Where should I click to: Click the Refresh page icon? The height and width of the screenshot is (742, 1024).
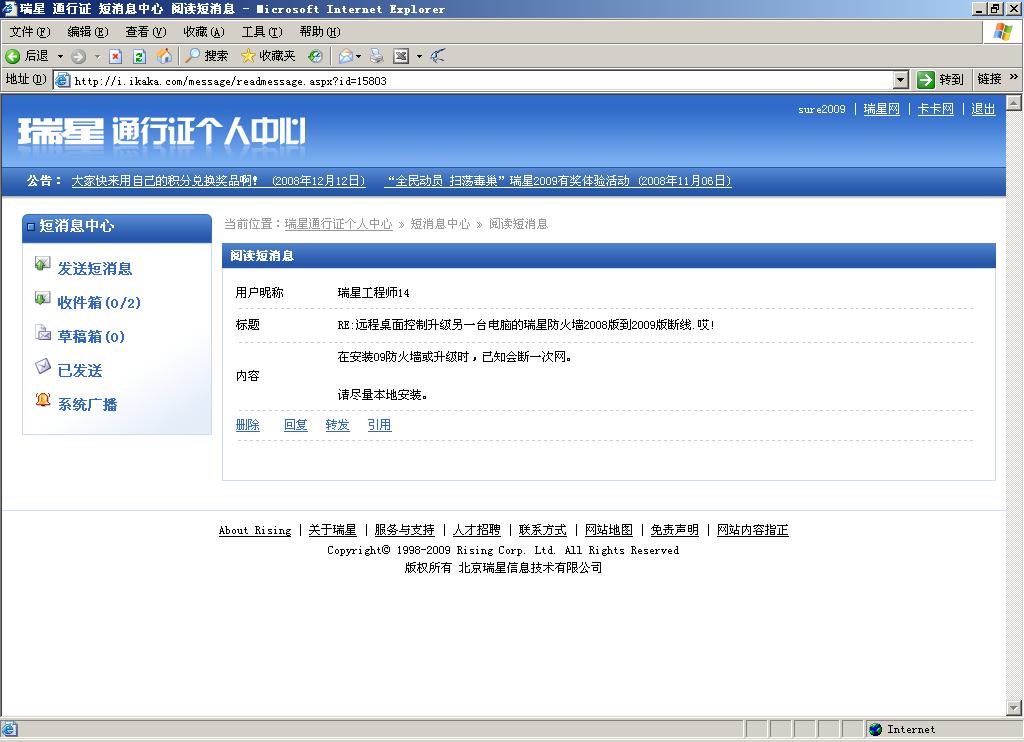click(139, 56)
